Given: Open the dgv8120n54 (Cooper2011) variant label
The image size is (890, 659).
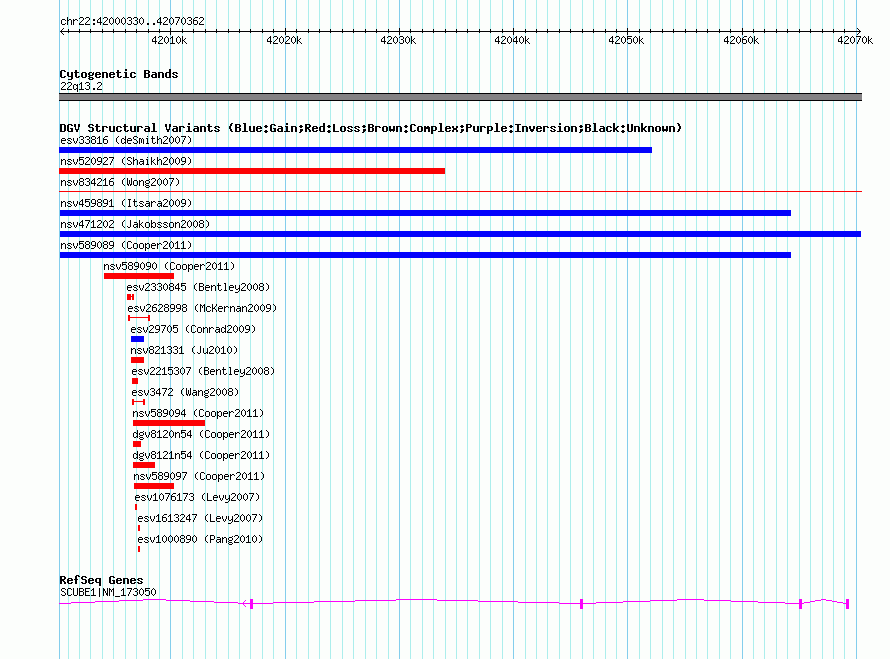Looking at the screenshot, I should coord(201,434).
